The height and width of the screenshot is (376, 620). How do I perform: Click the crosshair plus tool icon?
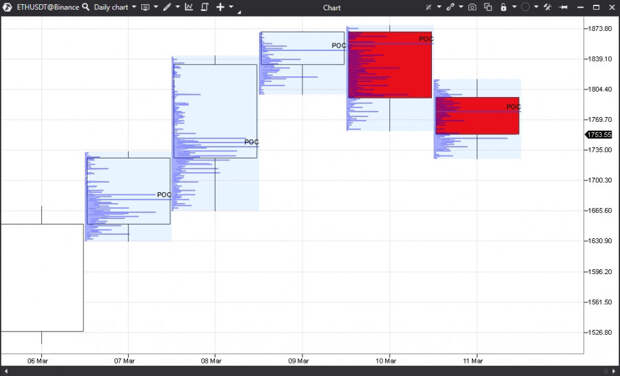tap(220, 7)
